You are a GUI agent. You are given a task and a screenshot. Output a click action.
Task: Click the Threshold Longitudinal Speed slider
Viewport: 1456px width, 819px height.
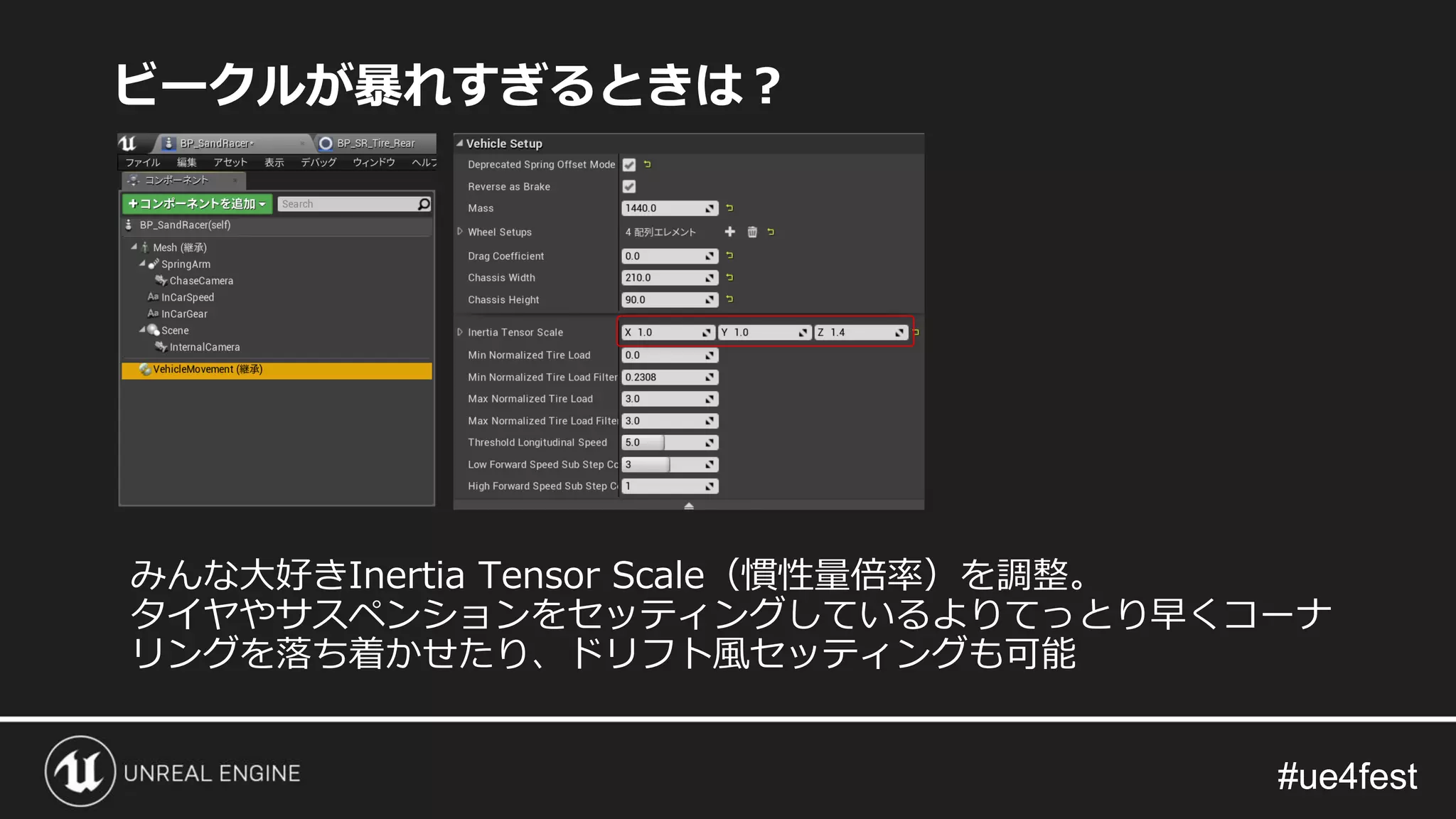point(670,443)
